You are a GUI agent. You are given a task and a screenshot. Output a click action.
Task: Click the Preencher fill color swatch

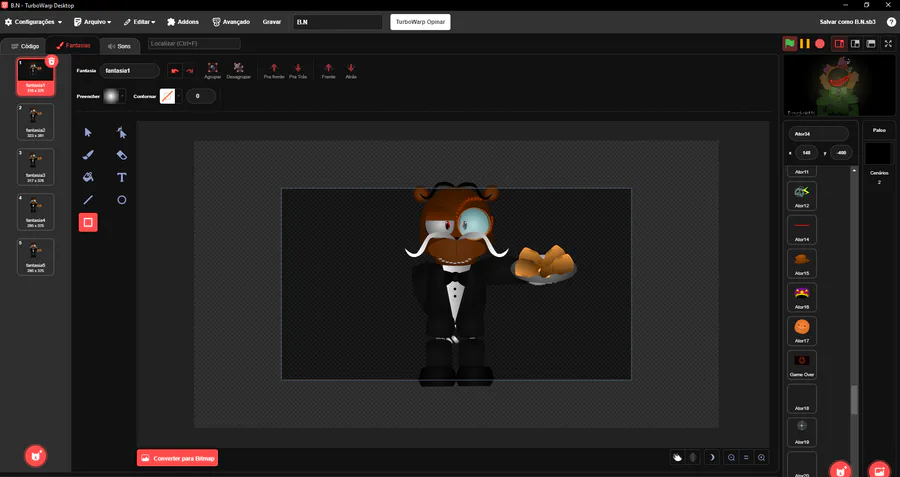(x=111, y=96)
